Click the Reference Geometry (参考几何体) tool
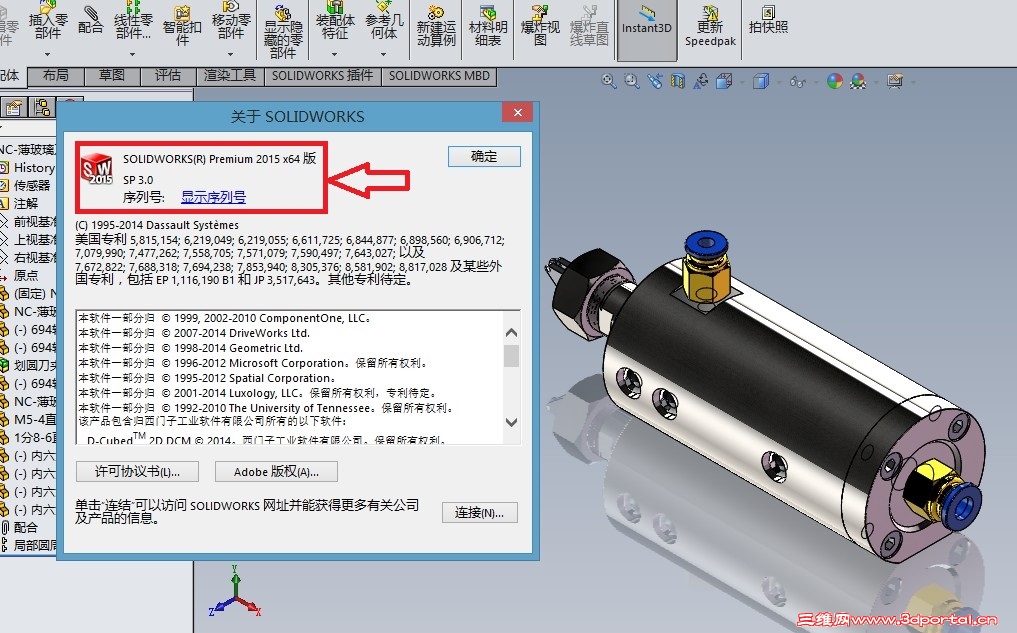 pyautogui.click(x=384, y=21)
